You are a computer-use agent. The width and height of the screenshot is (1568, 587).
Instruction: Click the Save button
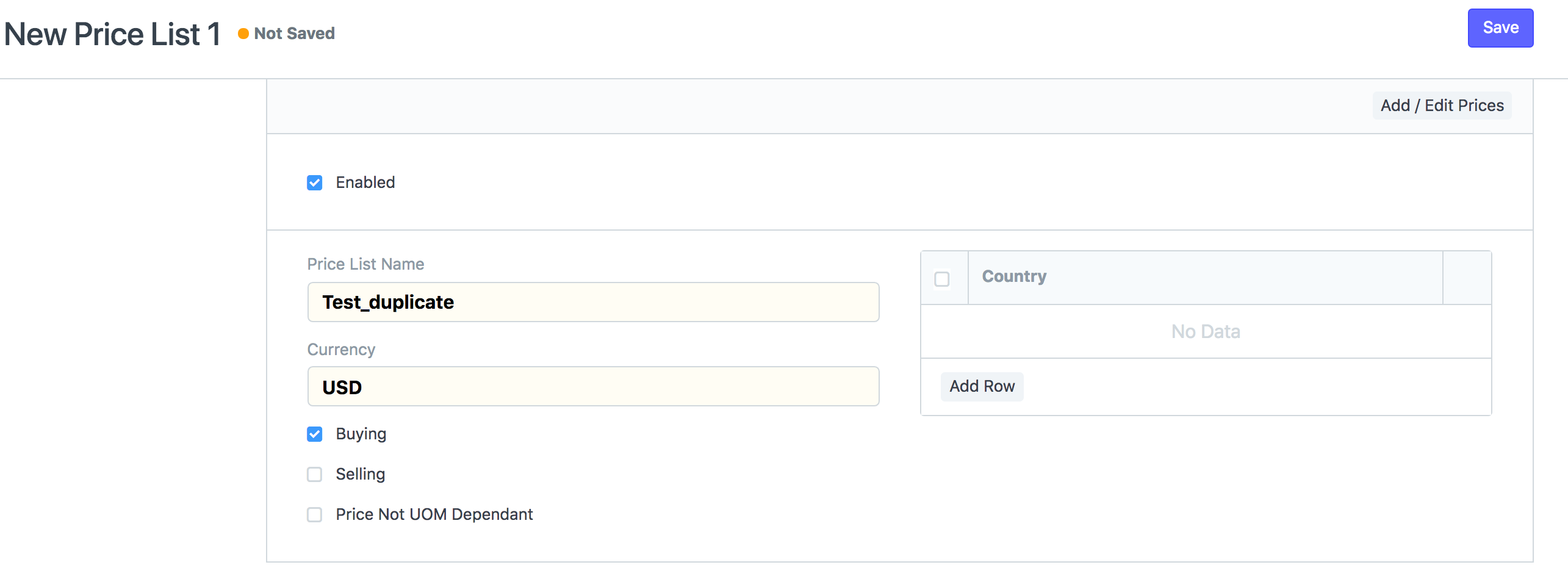pos(1500,27)
